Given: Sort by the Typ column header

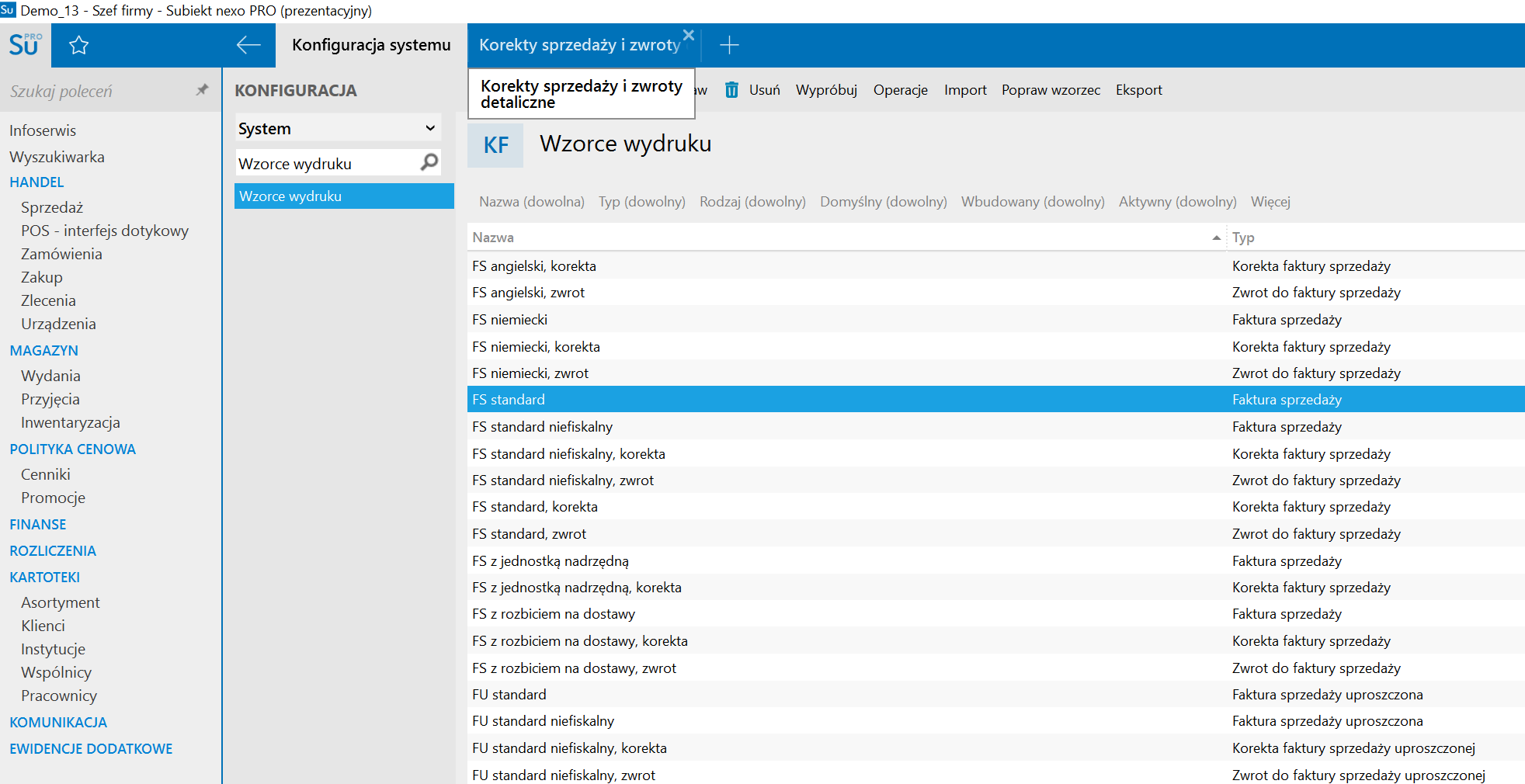Looking at the screenshot, I should point(1243,238).
